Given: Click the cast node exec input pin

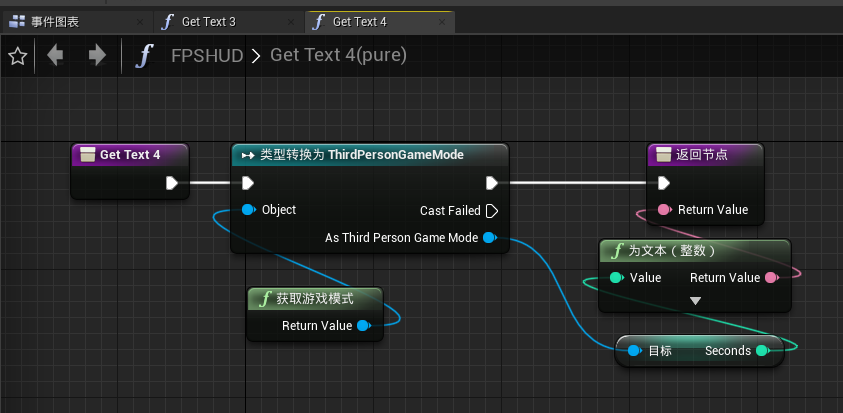Looking at the screenshot, I should click(247, 183).
